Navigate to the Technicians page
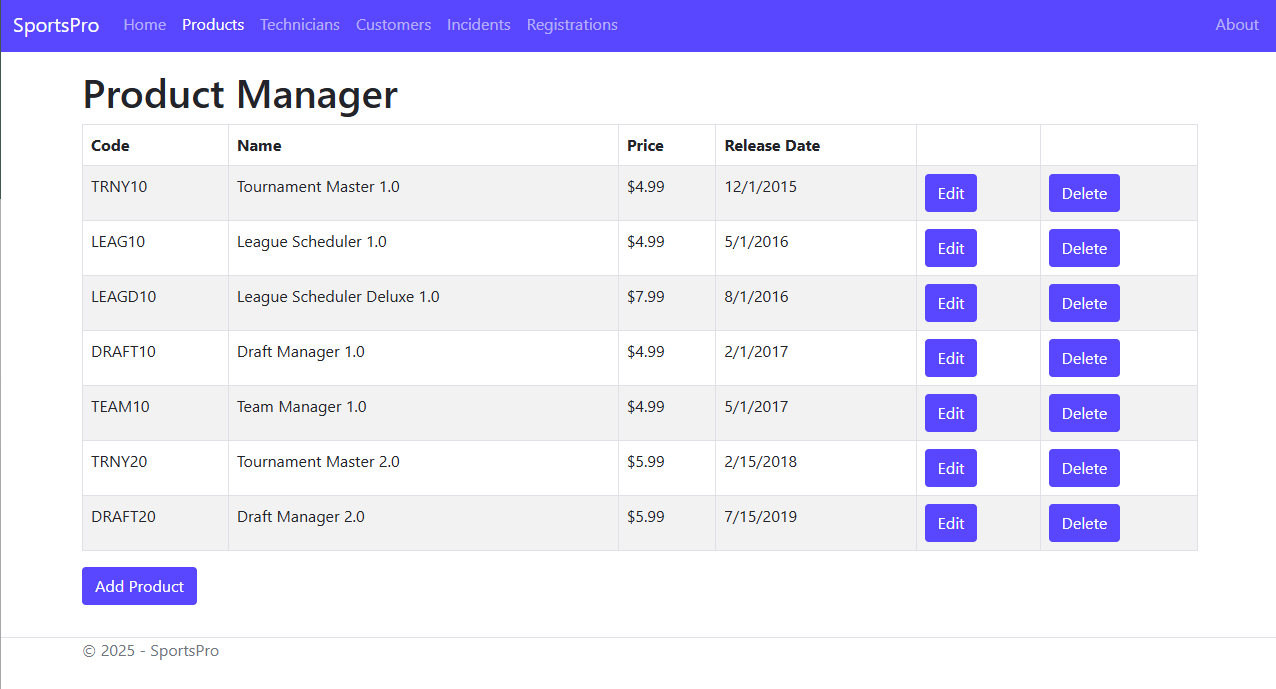1276x689 pixels. point(300,25)
